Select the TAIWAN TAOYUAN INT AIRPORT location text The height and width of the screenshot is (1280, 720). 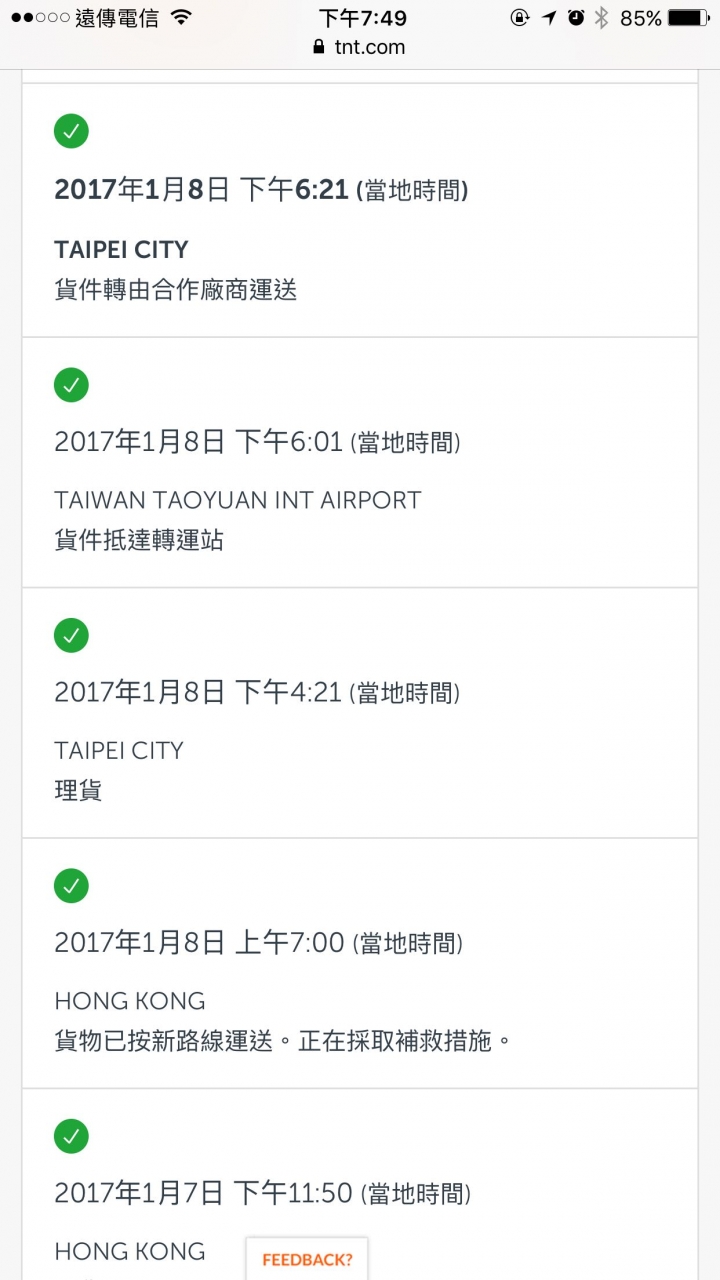(x=238, y=500)
